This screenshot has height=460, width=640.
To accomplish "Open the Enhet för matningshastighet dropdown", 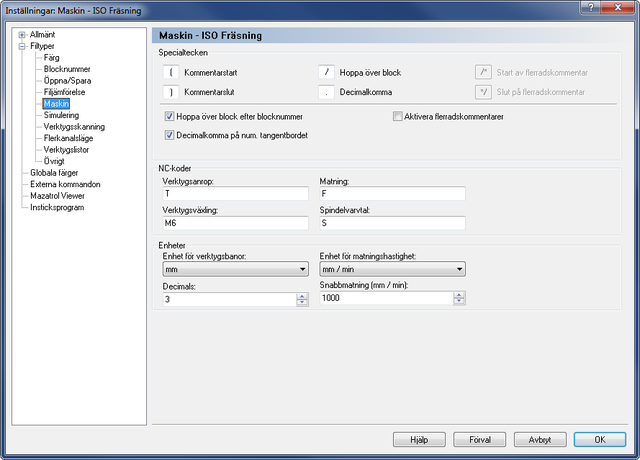I will coord(392,269).
